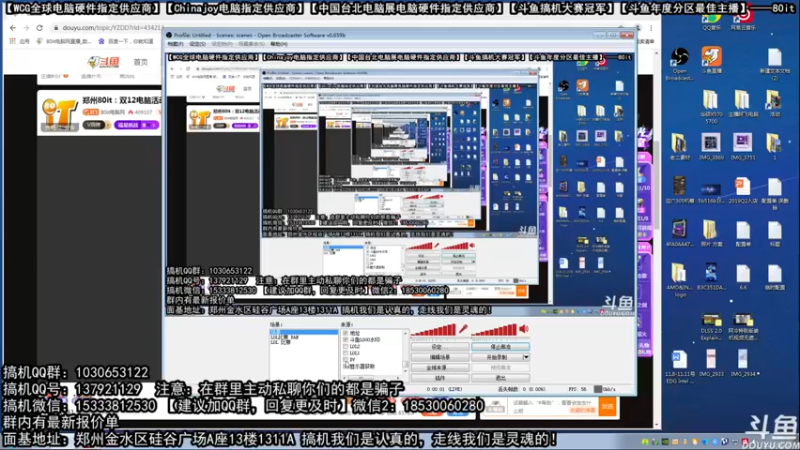This screenshot has width=800, height=450.
Task: Click the 80it streamer avatar thumbnail
Action: (x=58, y=113)
